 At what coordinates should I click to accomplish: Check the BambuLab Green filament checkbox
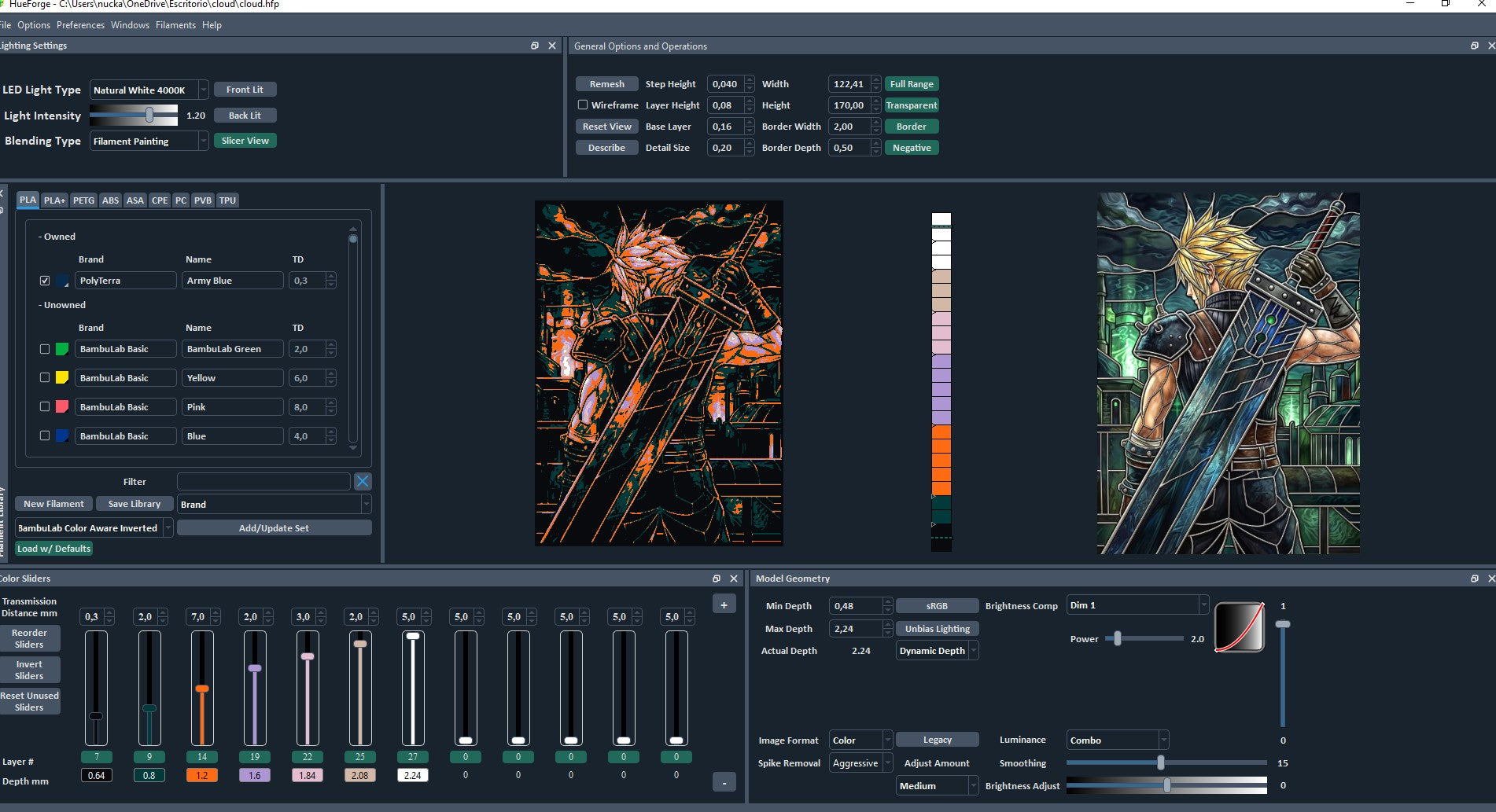45,349
